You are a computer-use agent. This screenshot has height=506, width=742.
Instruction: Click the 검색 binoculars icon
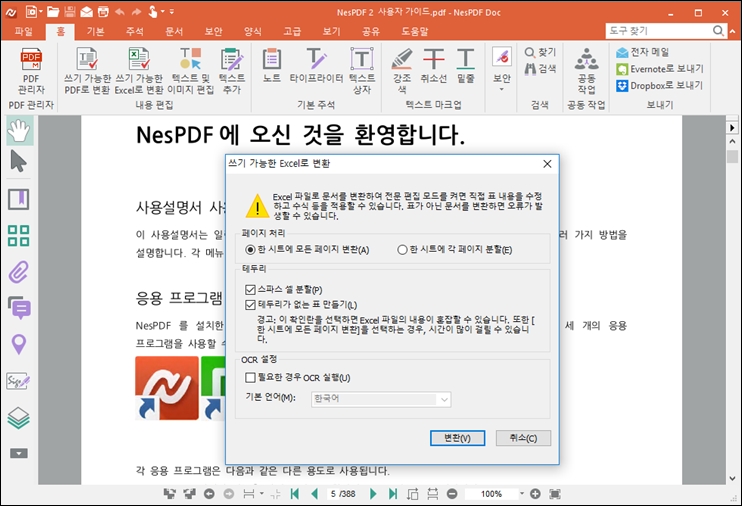point(530,69)
